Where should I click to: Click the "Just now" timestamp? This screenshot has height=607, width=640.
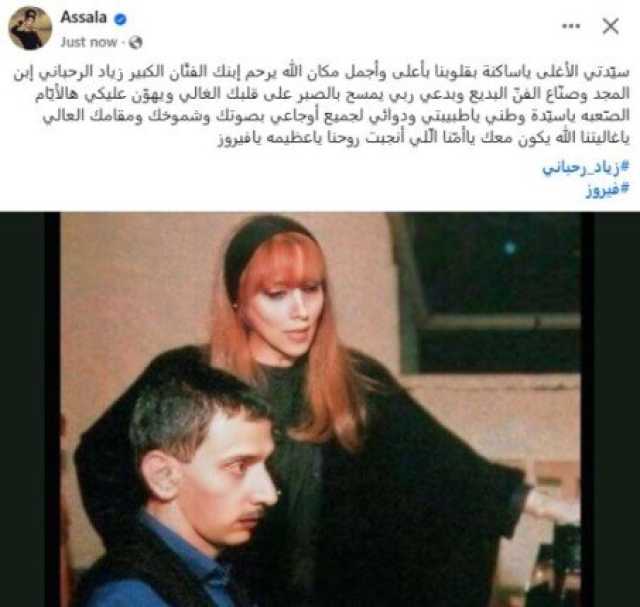(x=89, y=42)
